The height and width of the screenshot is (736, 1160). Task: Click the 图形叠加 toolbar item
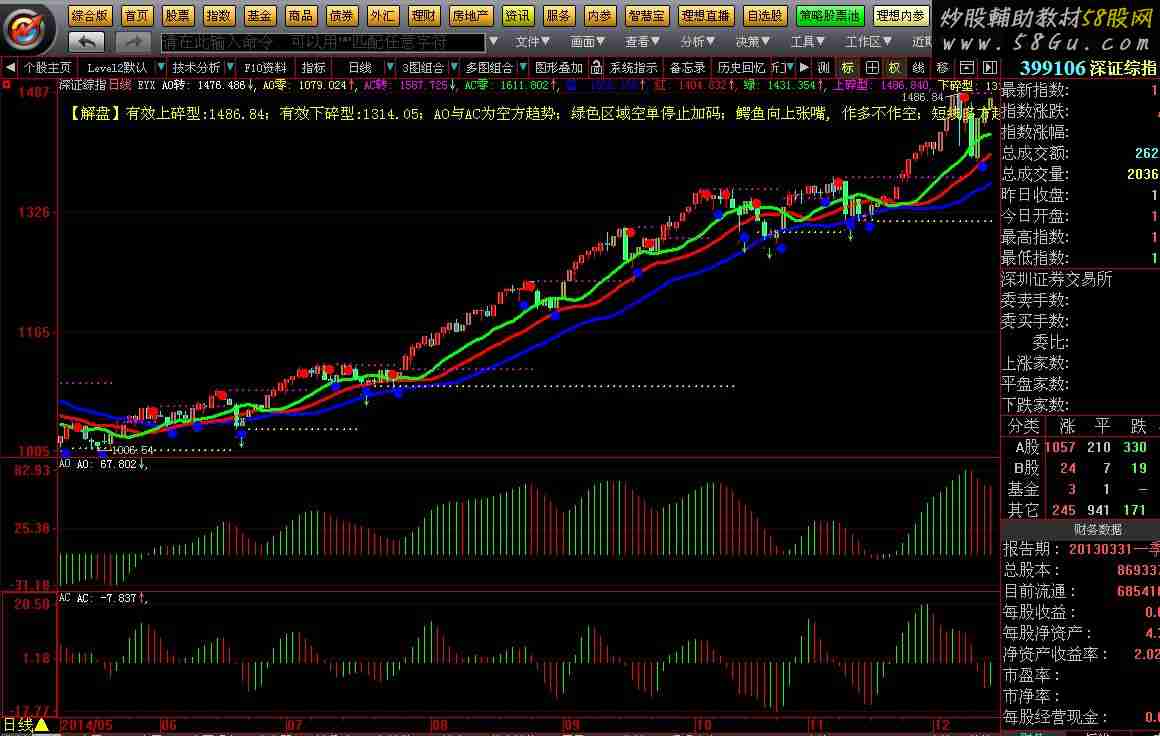pyautogui.click(x=559, y=68)
